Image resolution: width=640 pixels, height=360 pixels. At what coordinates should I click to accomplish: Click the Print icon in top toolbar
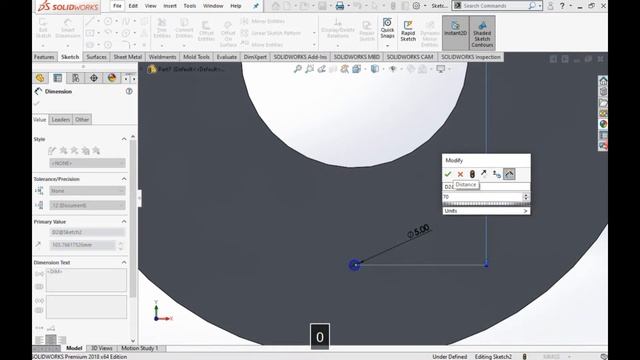pos(340,6)
